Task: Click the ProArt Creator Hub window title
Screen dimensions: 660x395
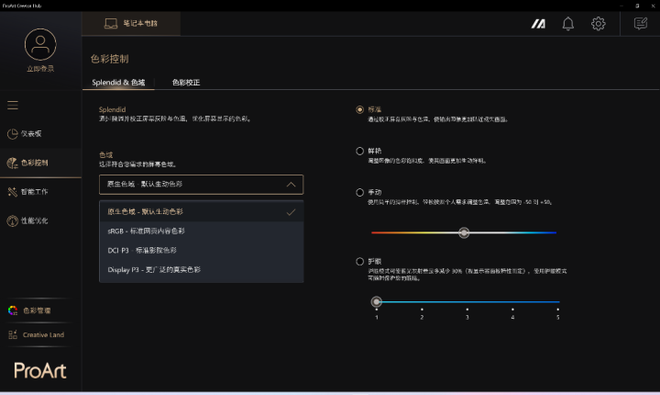Action: pos(22,6)
